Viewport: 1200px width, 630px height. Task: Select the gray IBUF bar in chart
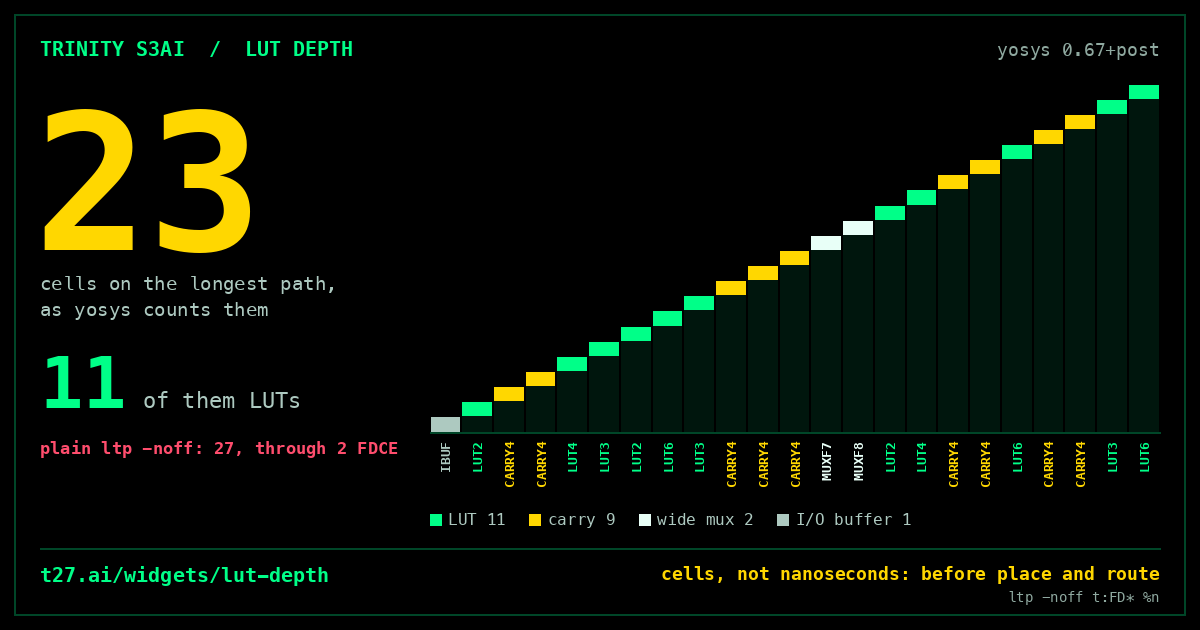click(x=446, y=425)
